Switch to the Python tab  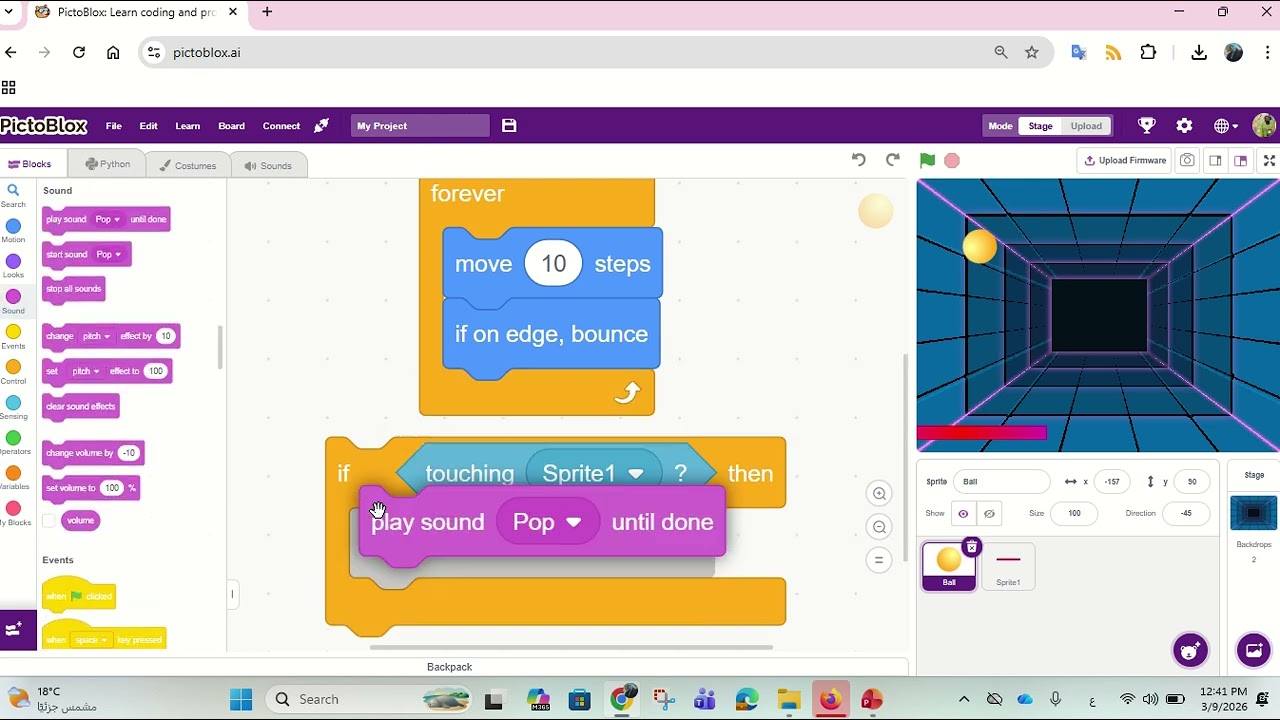click(107, 164)
